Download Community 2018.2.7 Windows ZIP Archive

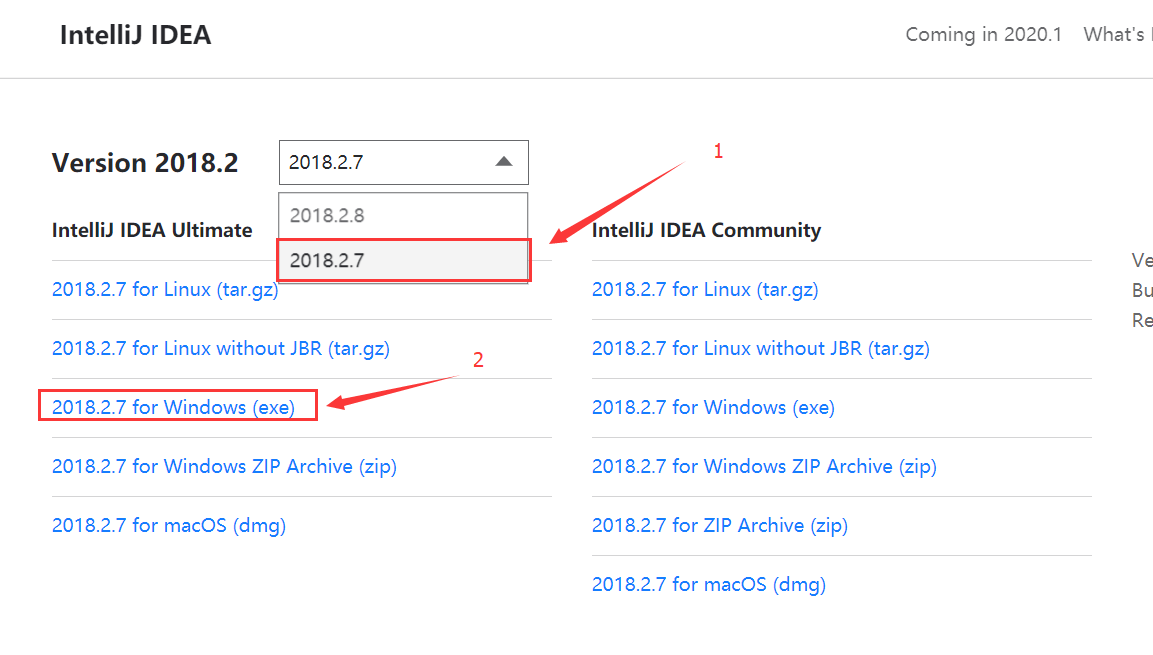tap(764, 466)
